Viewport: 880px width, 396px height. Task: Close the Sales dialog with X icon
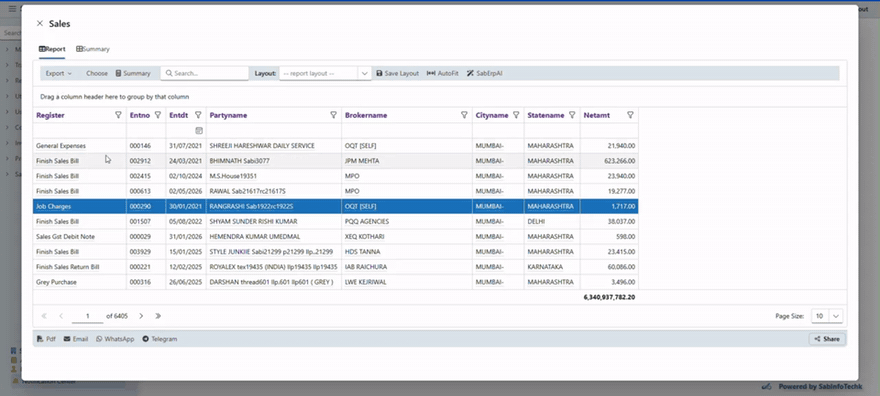click(39, 24)
